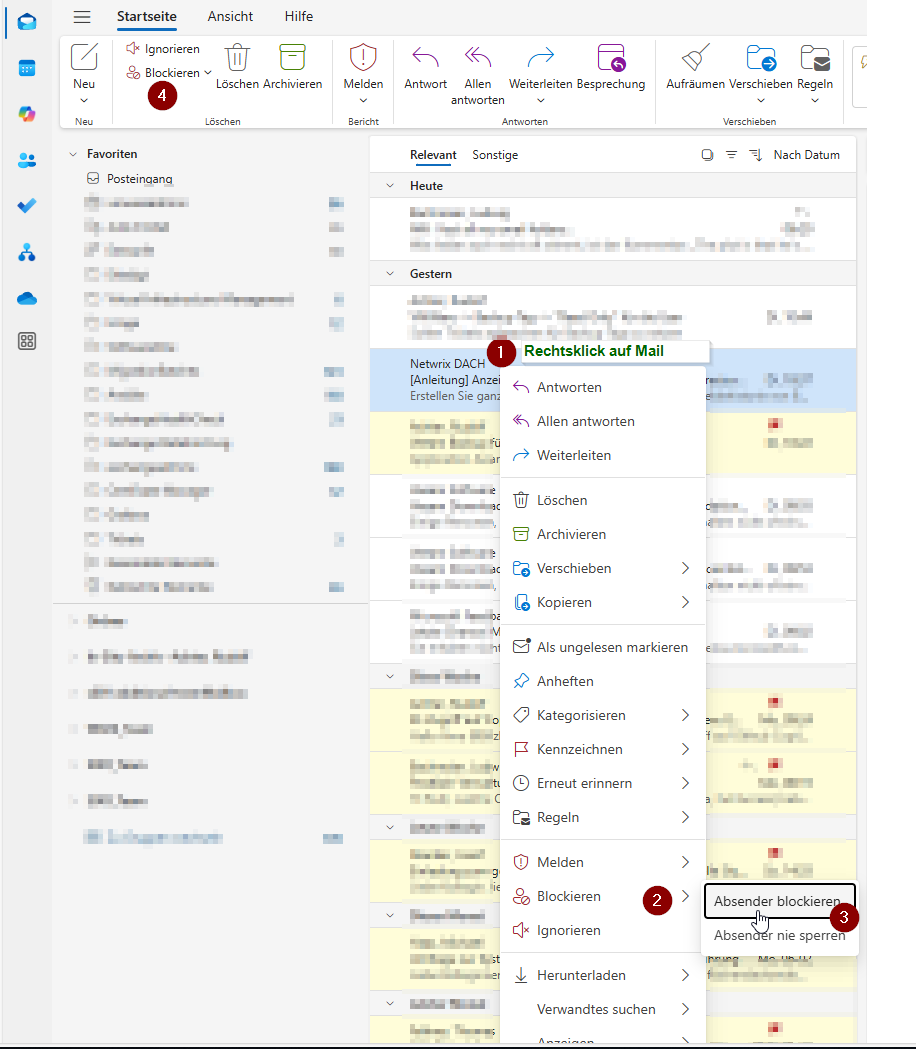Click the Weiterleiten arrow in ribbon
Screen dimensions: 916x1049
click(x=541, y=58)
